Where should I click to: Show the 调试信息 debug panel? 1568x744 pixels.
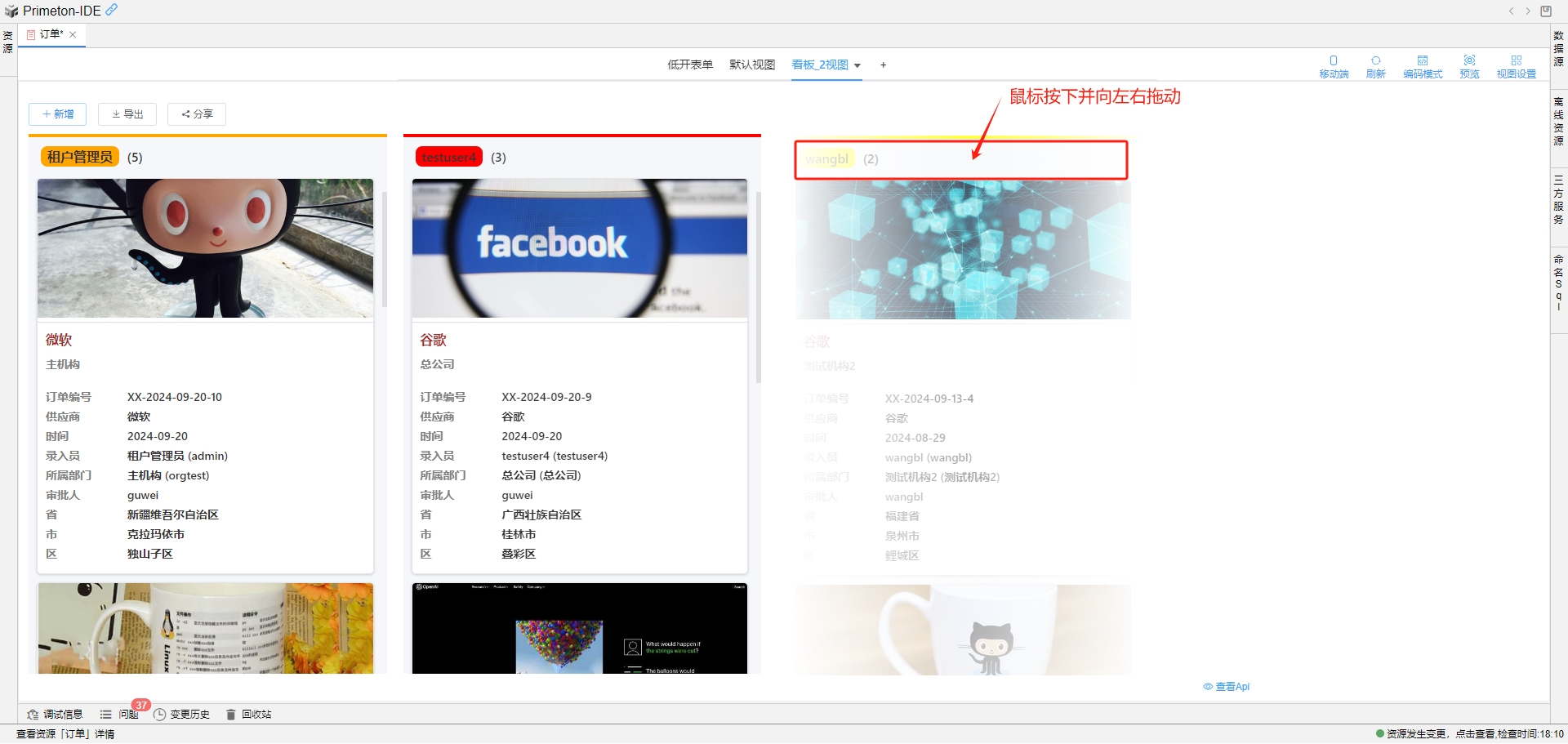click(55, 715)
